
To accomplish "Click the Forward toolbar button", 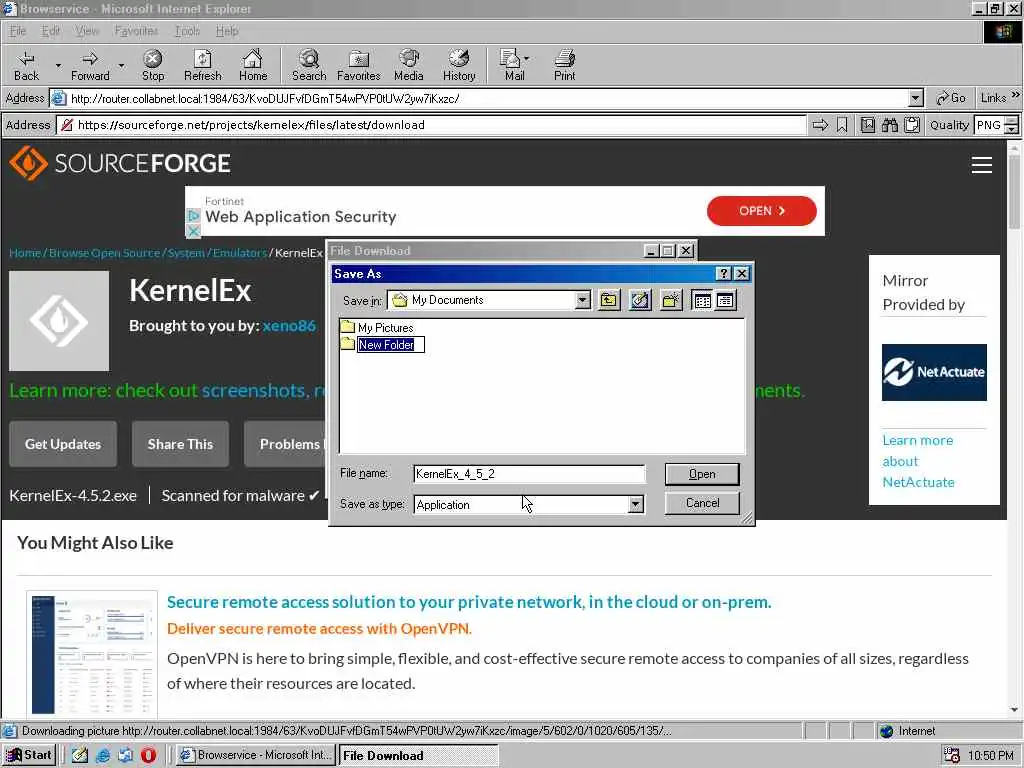I will pyautogui.click(x=90, y=66).
